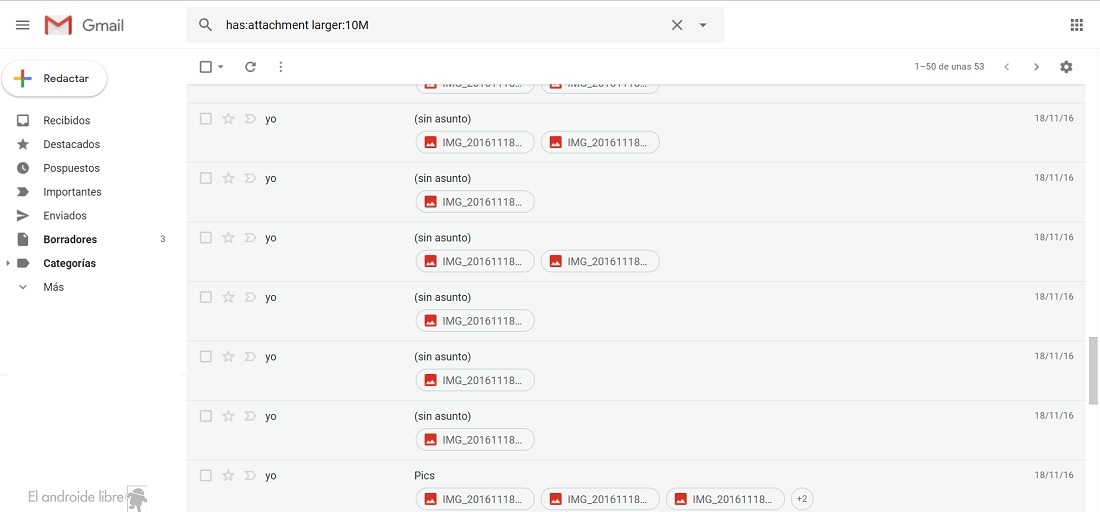Open the Google apps grid icon
1100x512 pixels.
tap(1076, 25)
